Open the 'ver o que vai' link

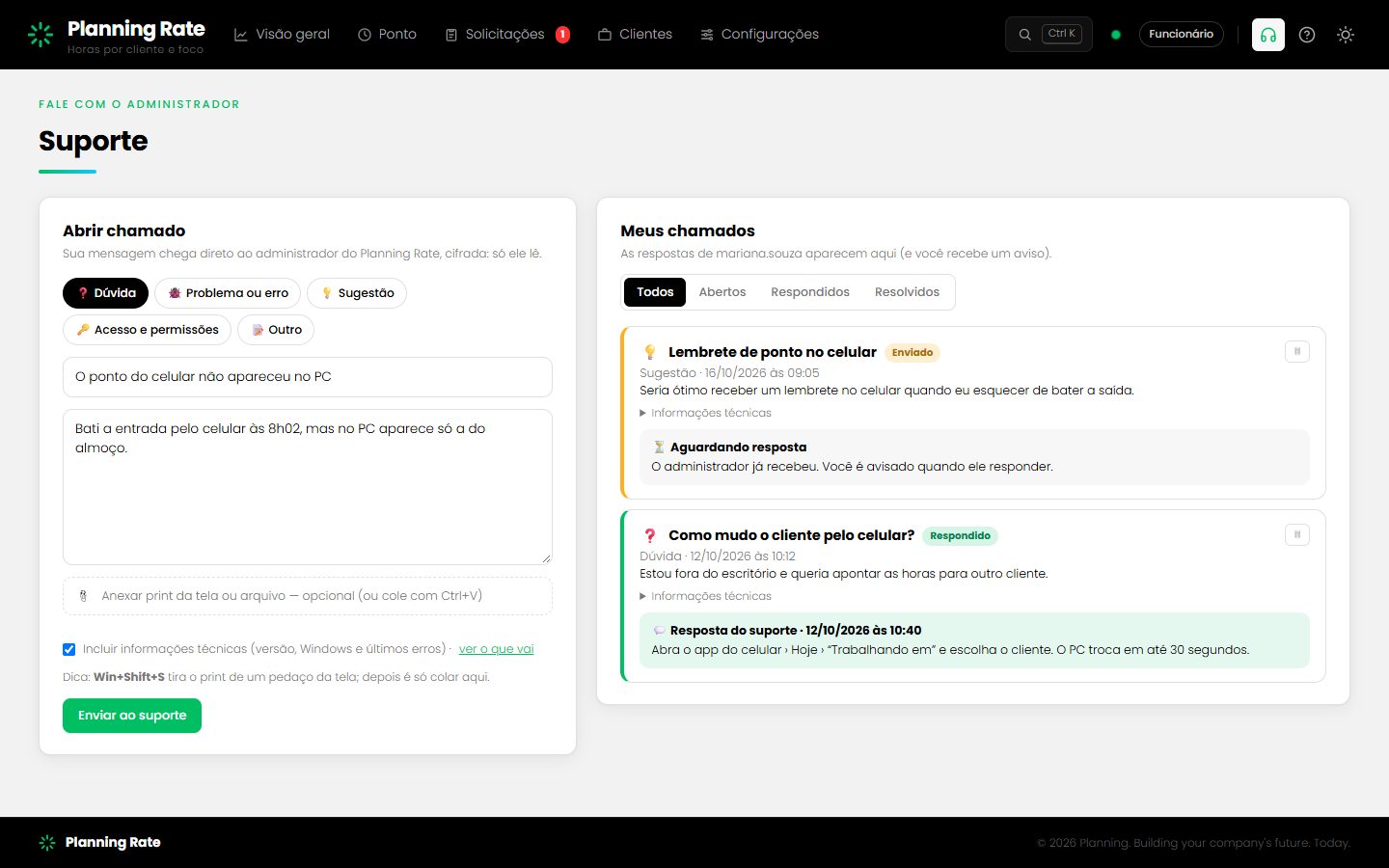496,649
